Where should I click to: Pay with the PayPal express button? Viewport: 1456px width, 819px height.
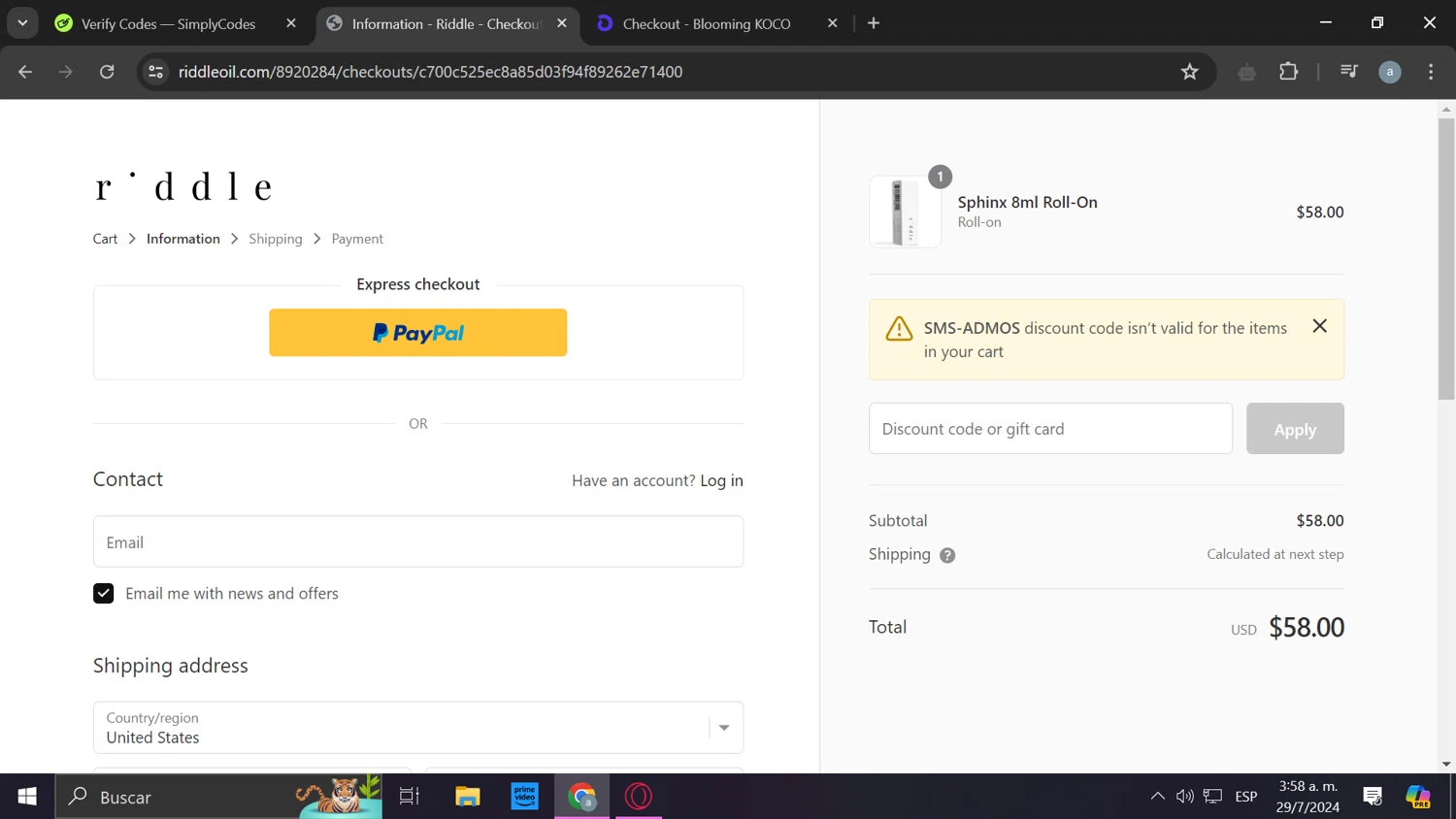418,333
